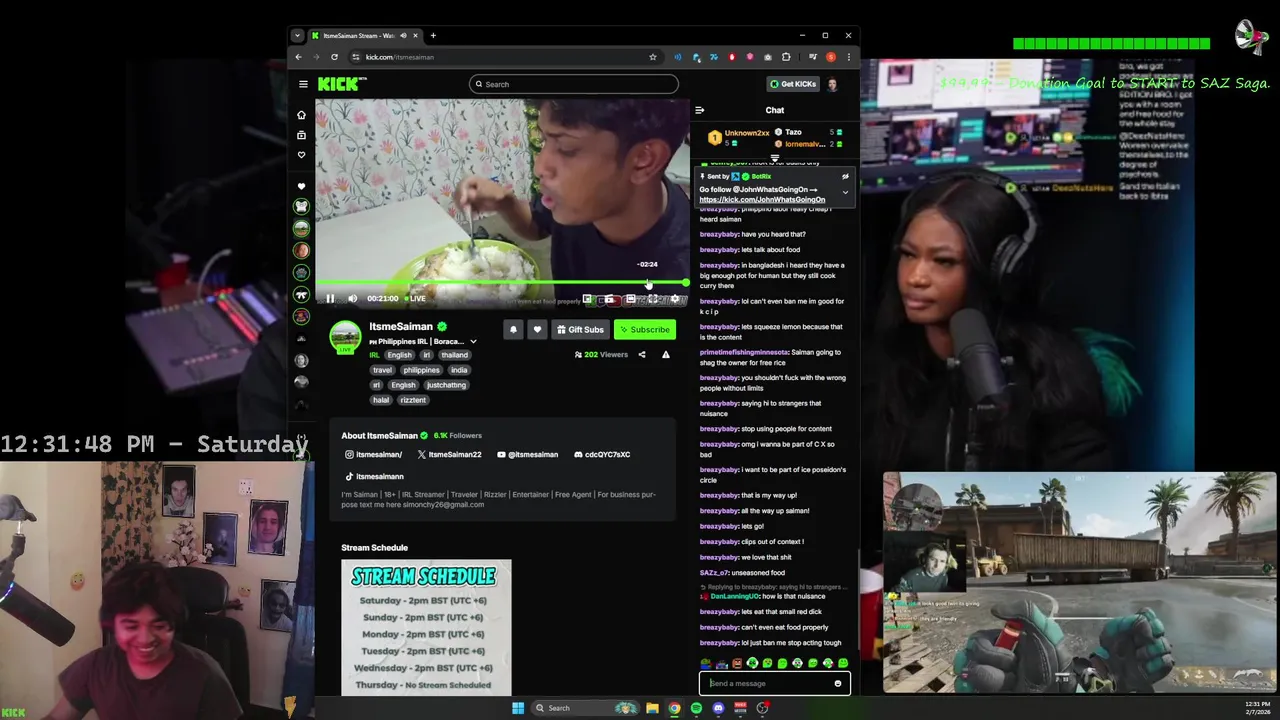Open File Explorer from taskbar

coord(652,708)
